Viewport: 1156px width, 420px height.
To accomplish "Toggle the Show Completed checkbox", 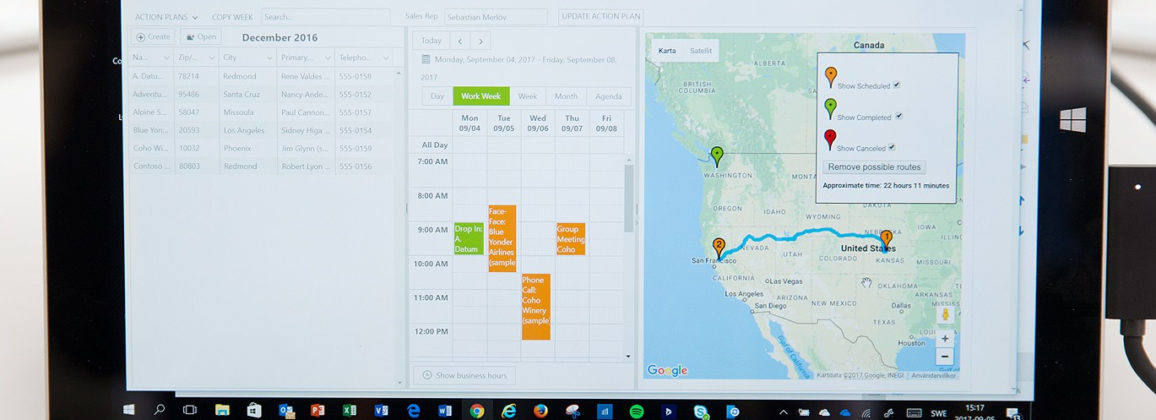I will point(899,116).
